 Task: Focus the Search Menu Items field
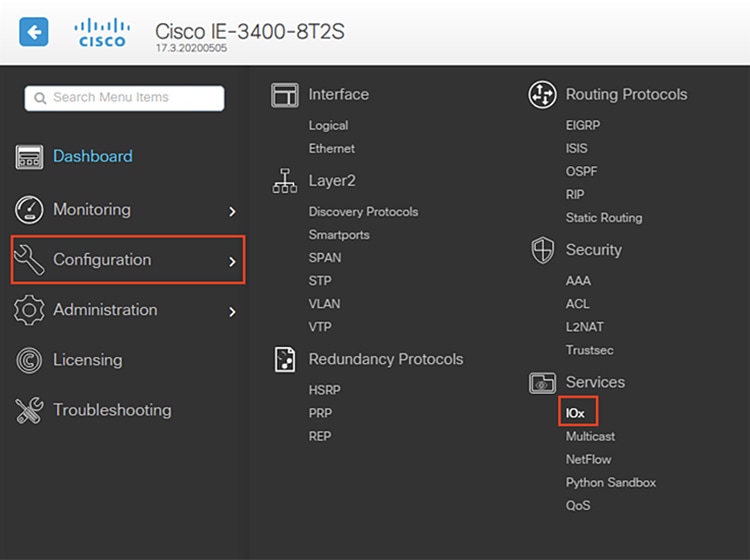pos(124,98)
